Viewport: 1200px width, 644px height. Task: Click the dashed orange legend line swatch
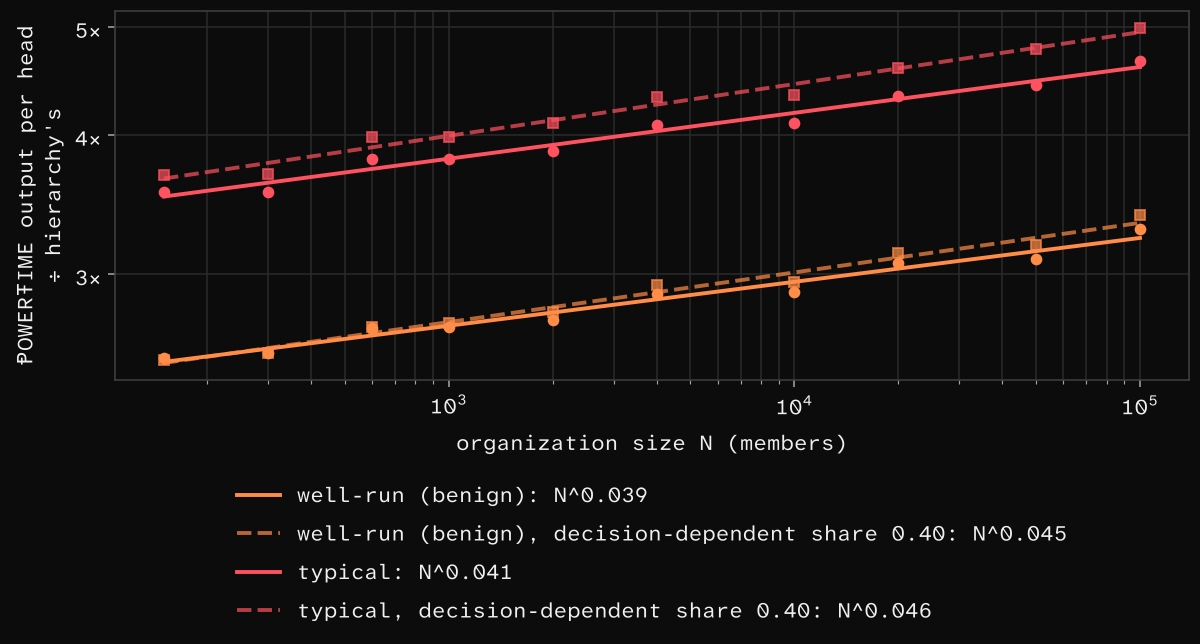(x=259, y=534)
